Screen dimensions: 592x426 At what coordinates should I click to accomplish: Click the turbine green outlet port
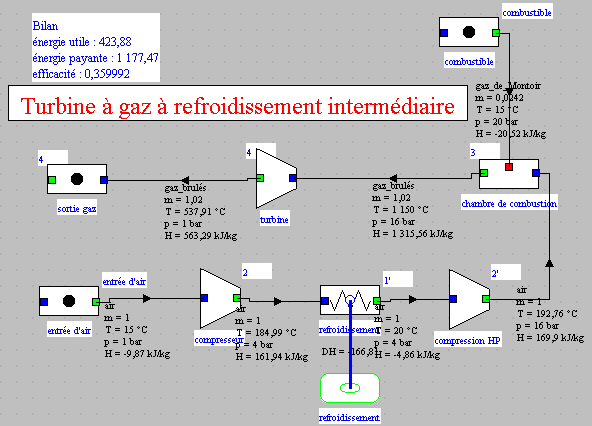click(260, 178)
